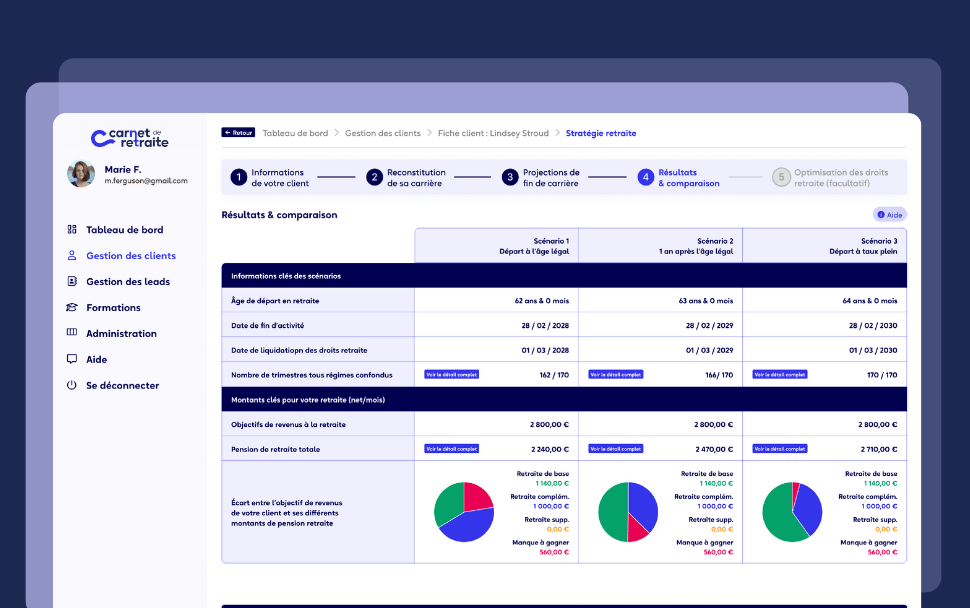Screen dimensions: 970x608
Task: Click Marie F. profile avatar photo
Action: [x=81, y=174]
